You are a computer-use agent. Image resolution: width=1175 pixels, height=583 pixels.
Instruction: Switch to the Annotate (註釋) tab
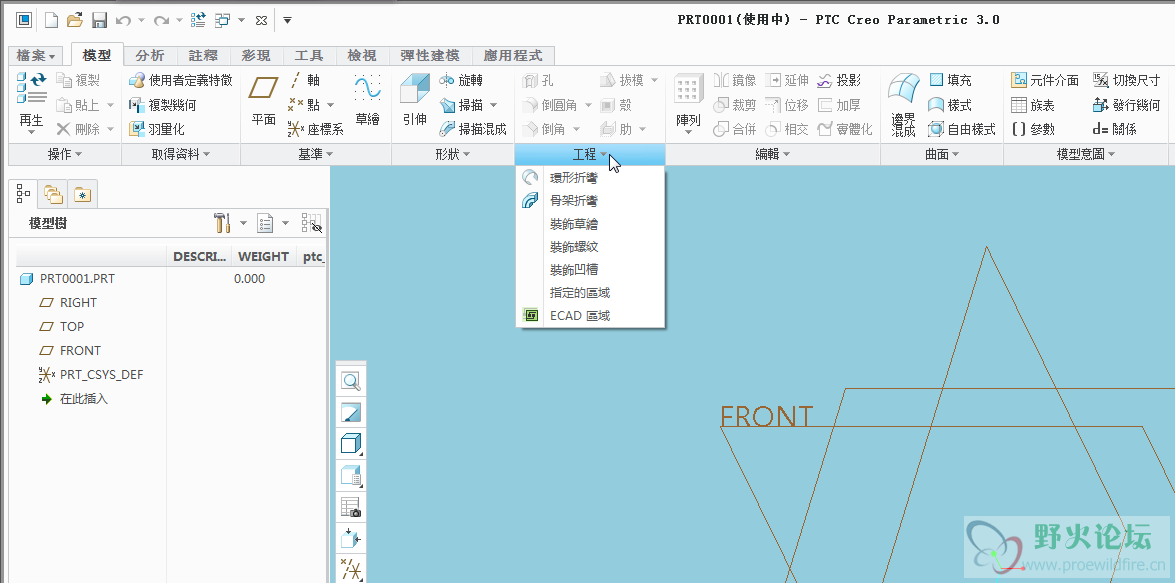tap(203, 56)
